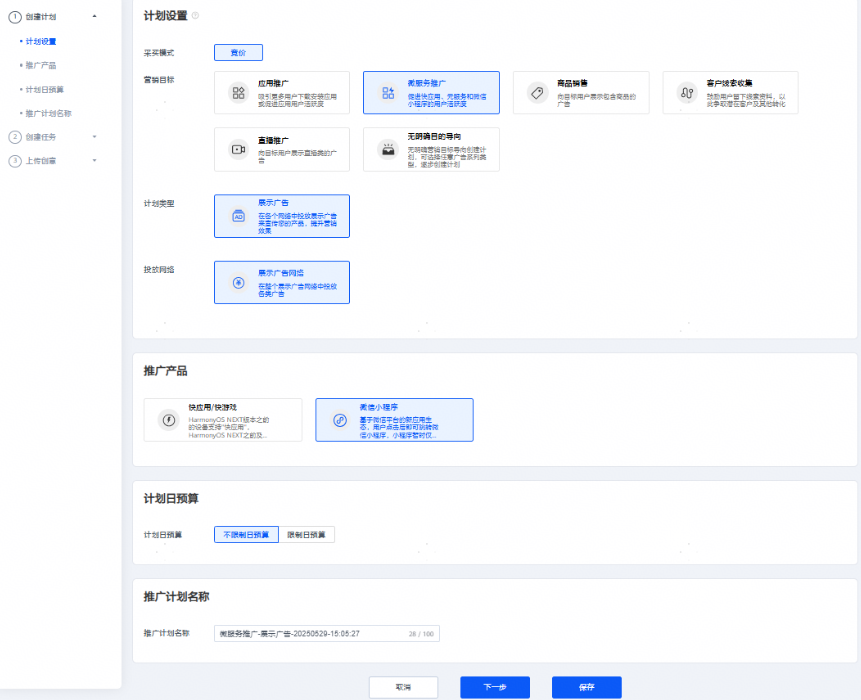The width and height of the screenshot is (861, 700).
Task: Go to 计划日预算 in sidebar
Action: pos(44,89)
